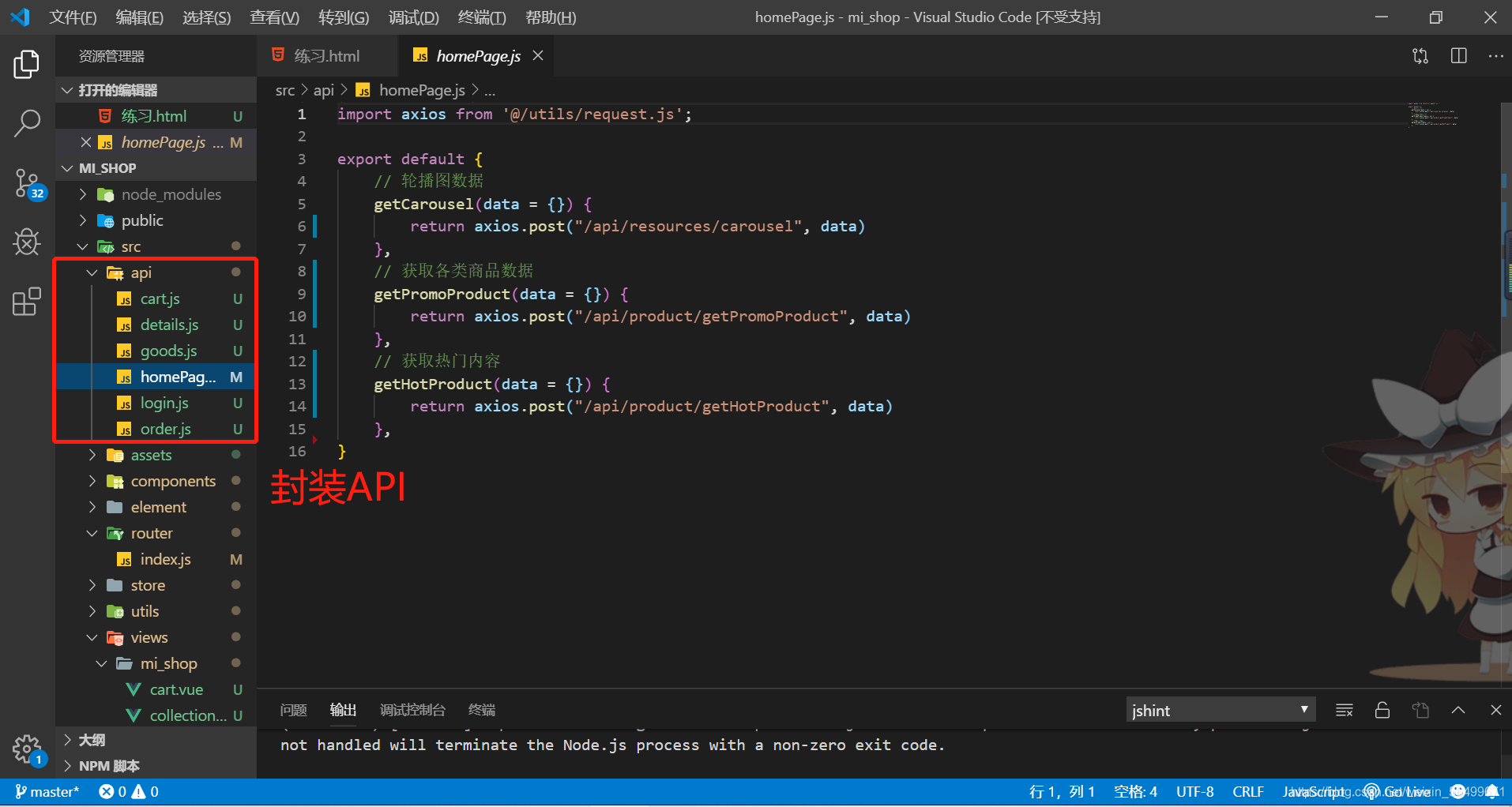The height and width of the screenshot is (807, 1512).
Task: Change the UTF-8 file encoding
Action: point(1194,791)
